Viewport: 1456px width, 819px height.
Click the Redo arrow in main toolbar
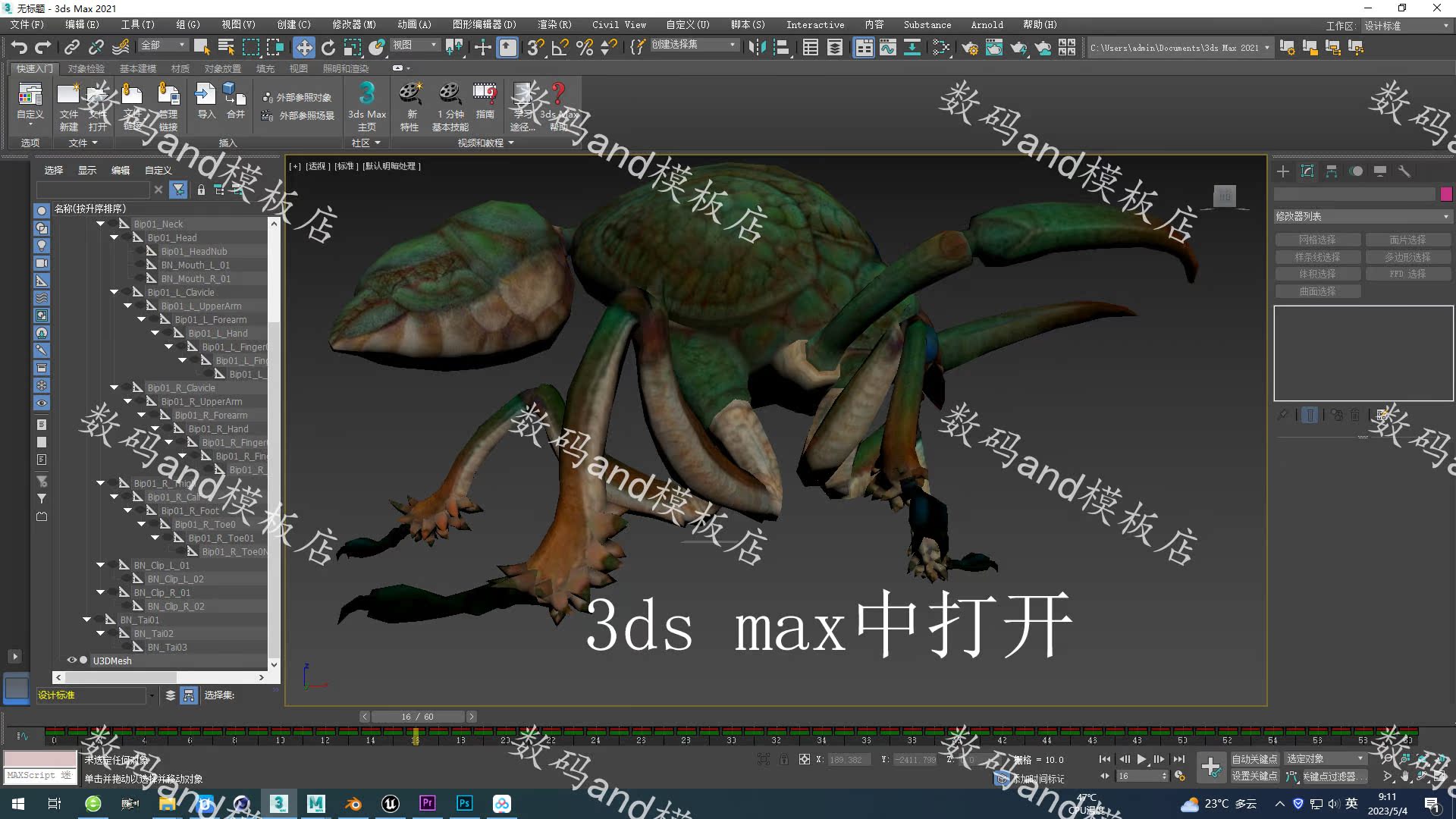click(x=43, y=47)
